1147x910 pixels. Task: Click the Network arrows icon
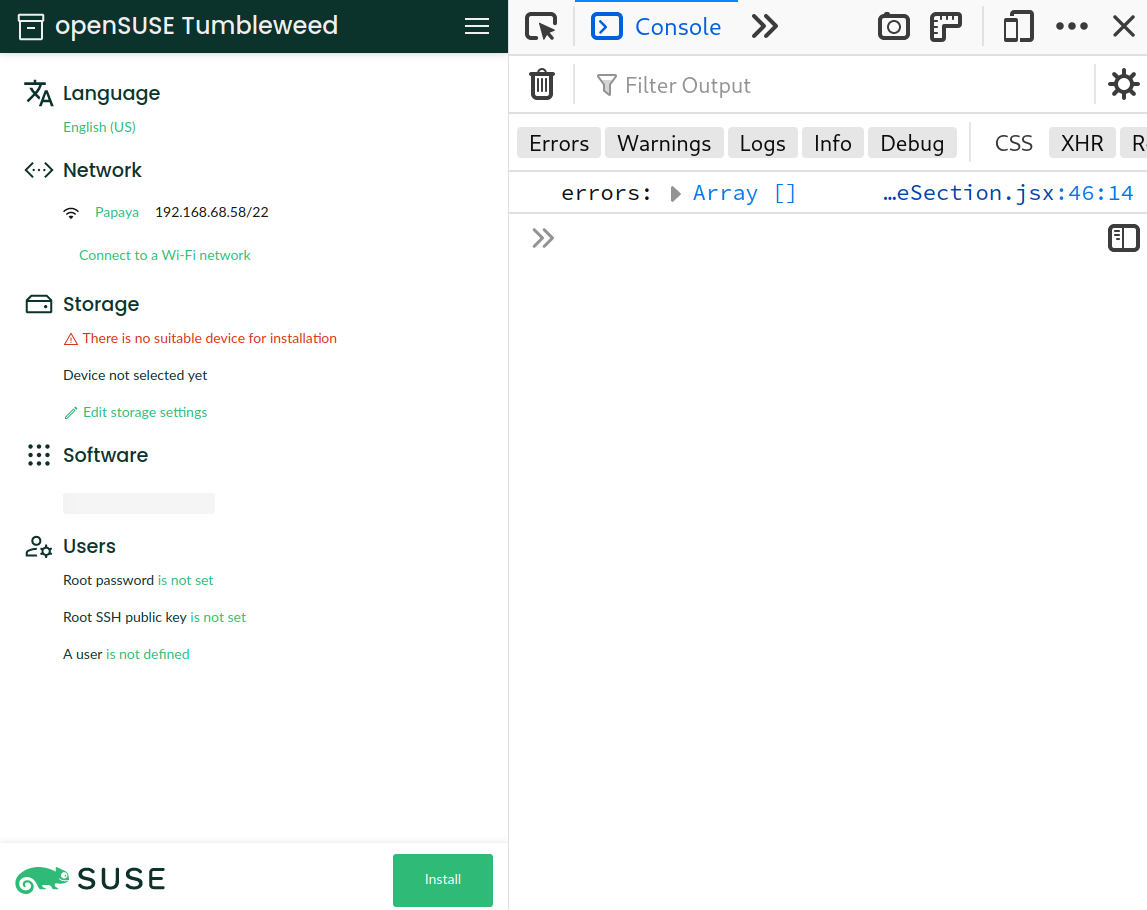click(x=39, y=170)
